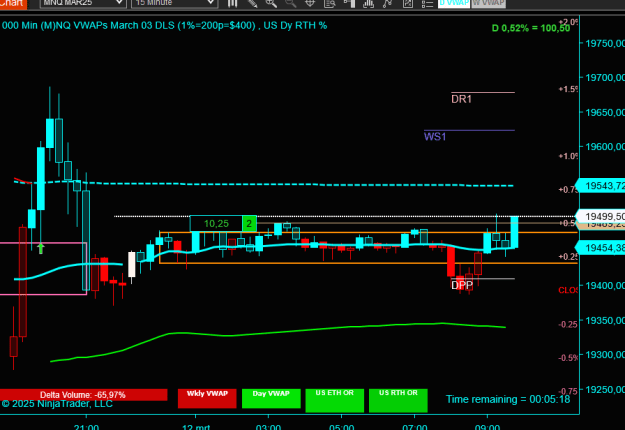Image resolution: width=625 pixels, height=430 pixels.
Task: Click the Time remaining = 00:05:18 text
Action: [x=508, y=399]
